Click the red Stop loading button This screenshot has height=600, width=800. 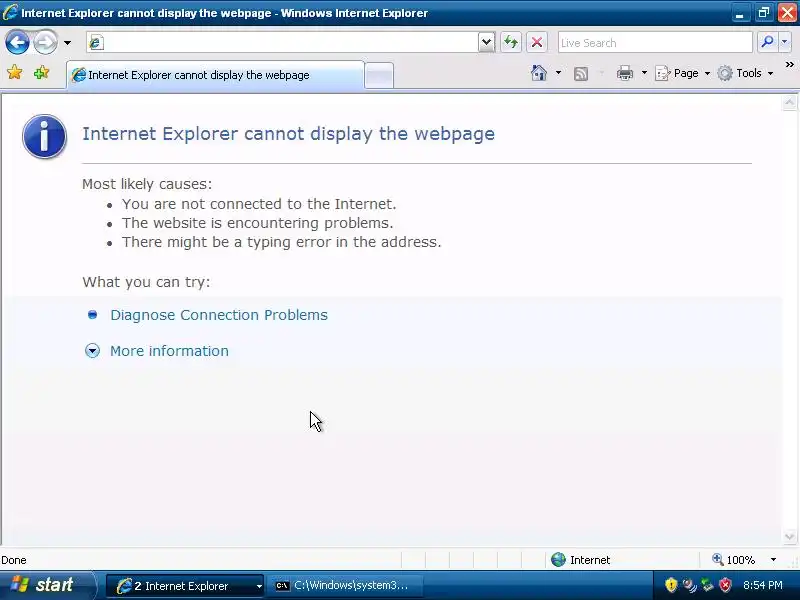click(x=537, y=42)
